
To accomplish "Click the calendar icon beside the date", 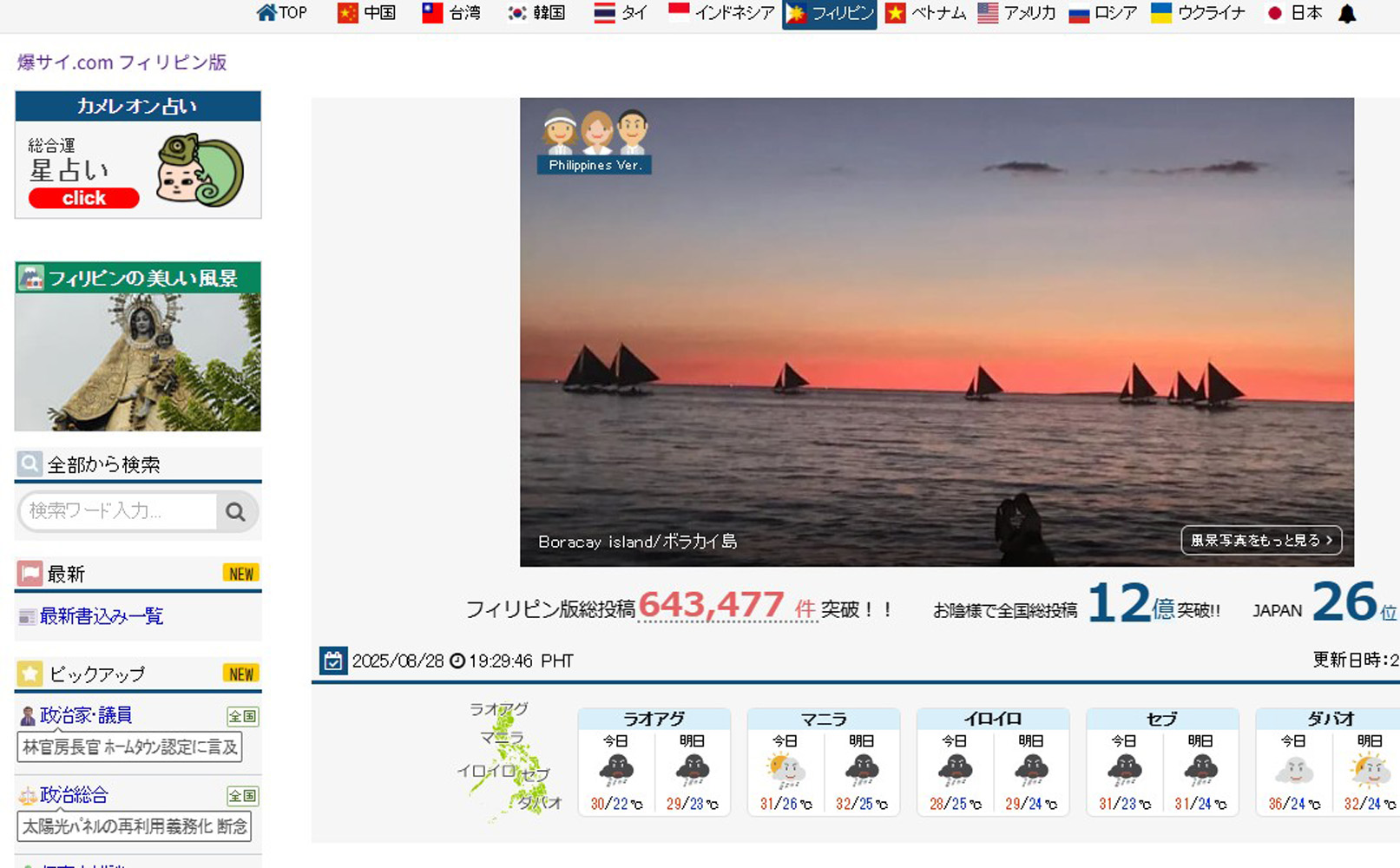I will [332, 661].
